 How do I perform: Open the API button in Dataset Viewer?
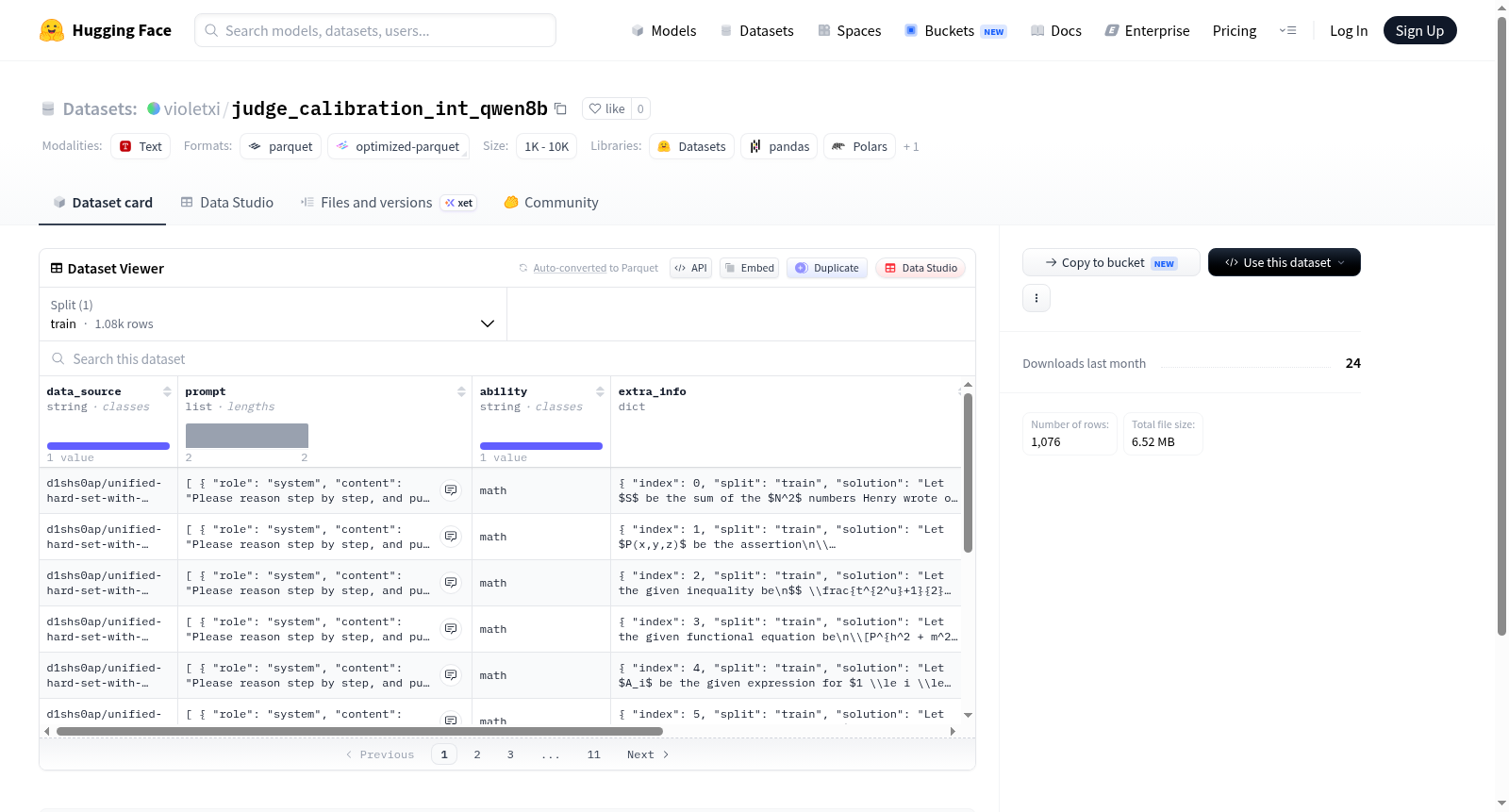pos(690,268)
